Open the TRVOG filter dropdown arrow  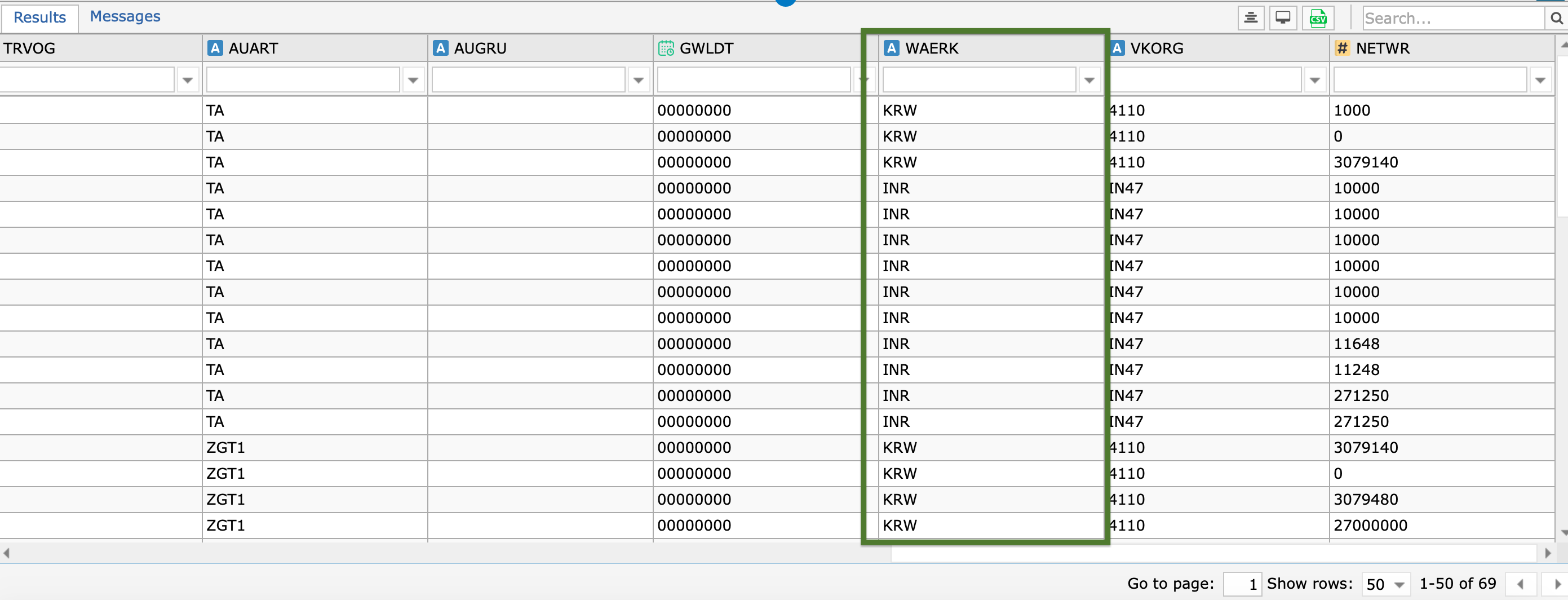(x=188, y=80)
